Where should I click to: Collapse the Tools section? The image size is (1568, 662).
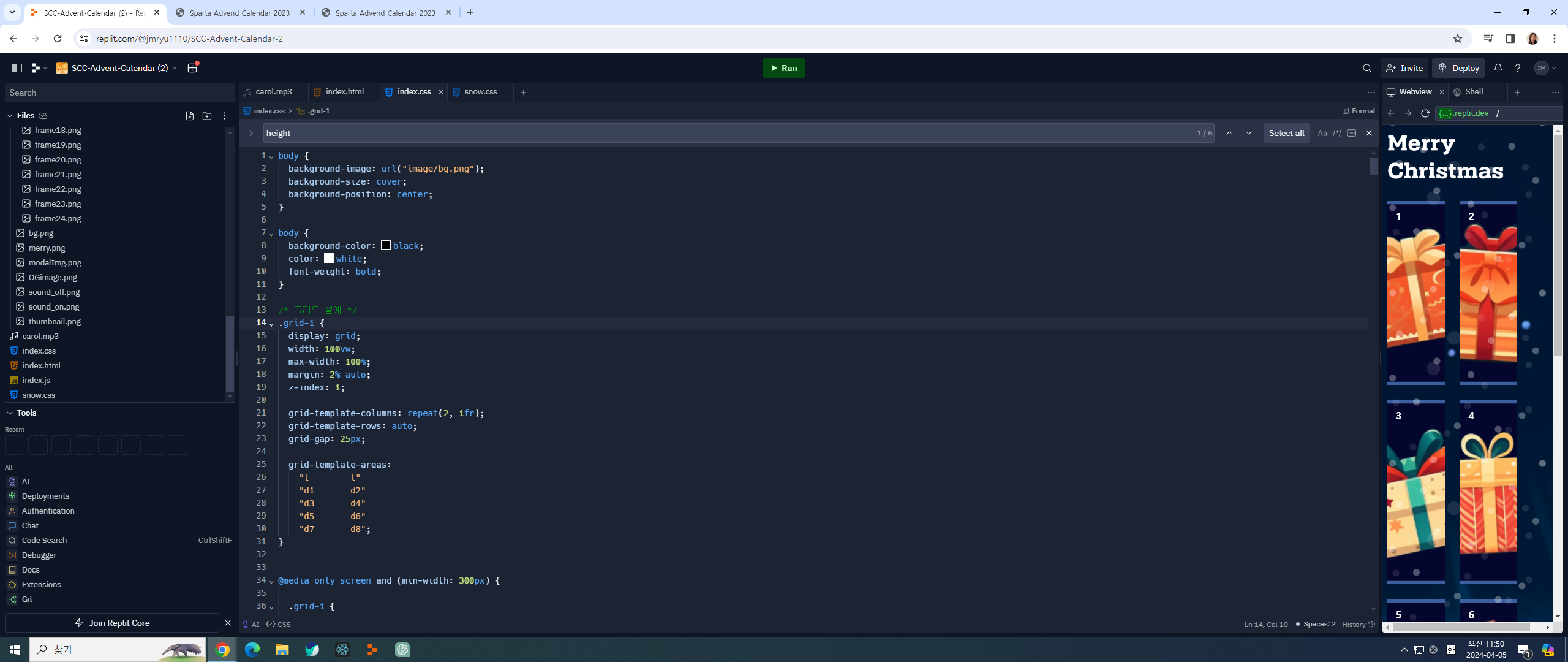(x=10, y=413)
